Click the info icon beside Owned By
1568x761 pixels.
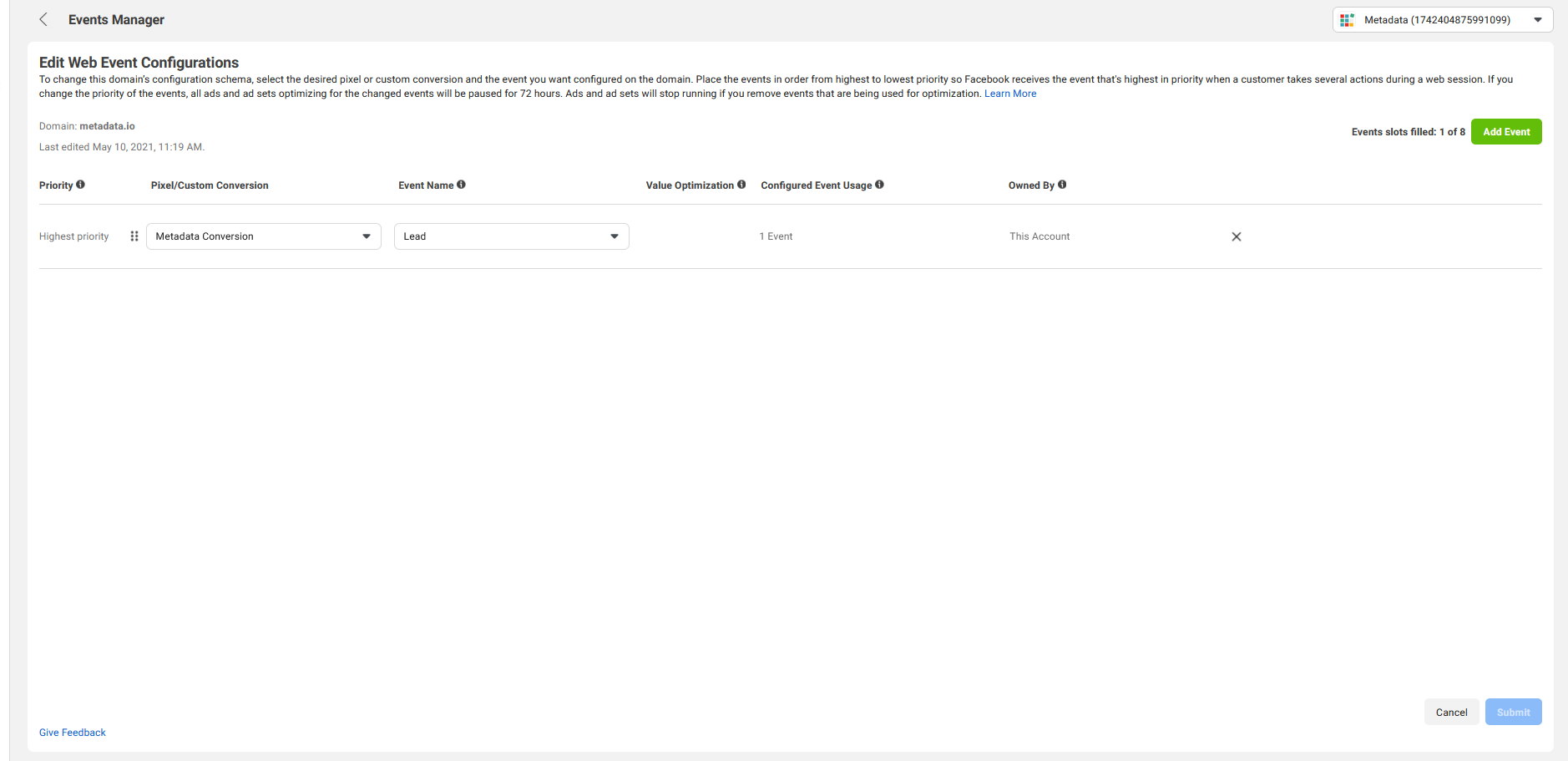[x=1062, y=185]
